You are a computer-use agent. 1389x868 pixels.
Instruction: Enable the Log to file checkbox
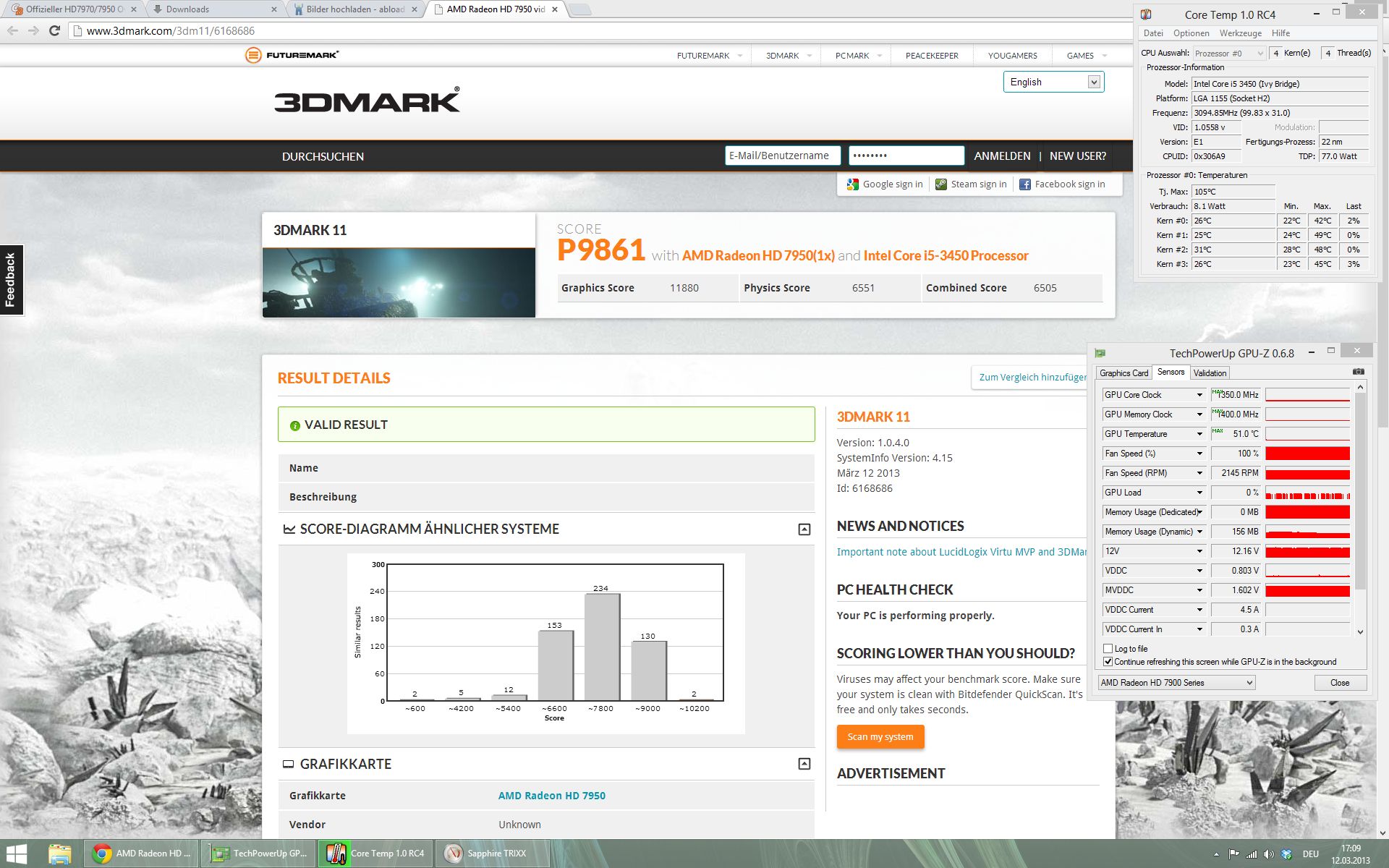click(1108, 649)
